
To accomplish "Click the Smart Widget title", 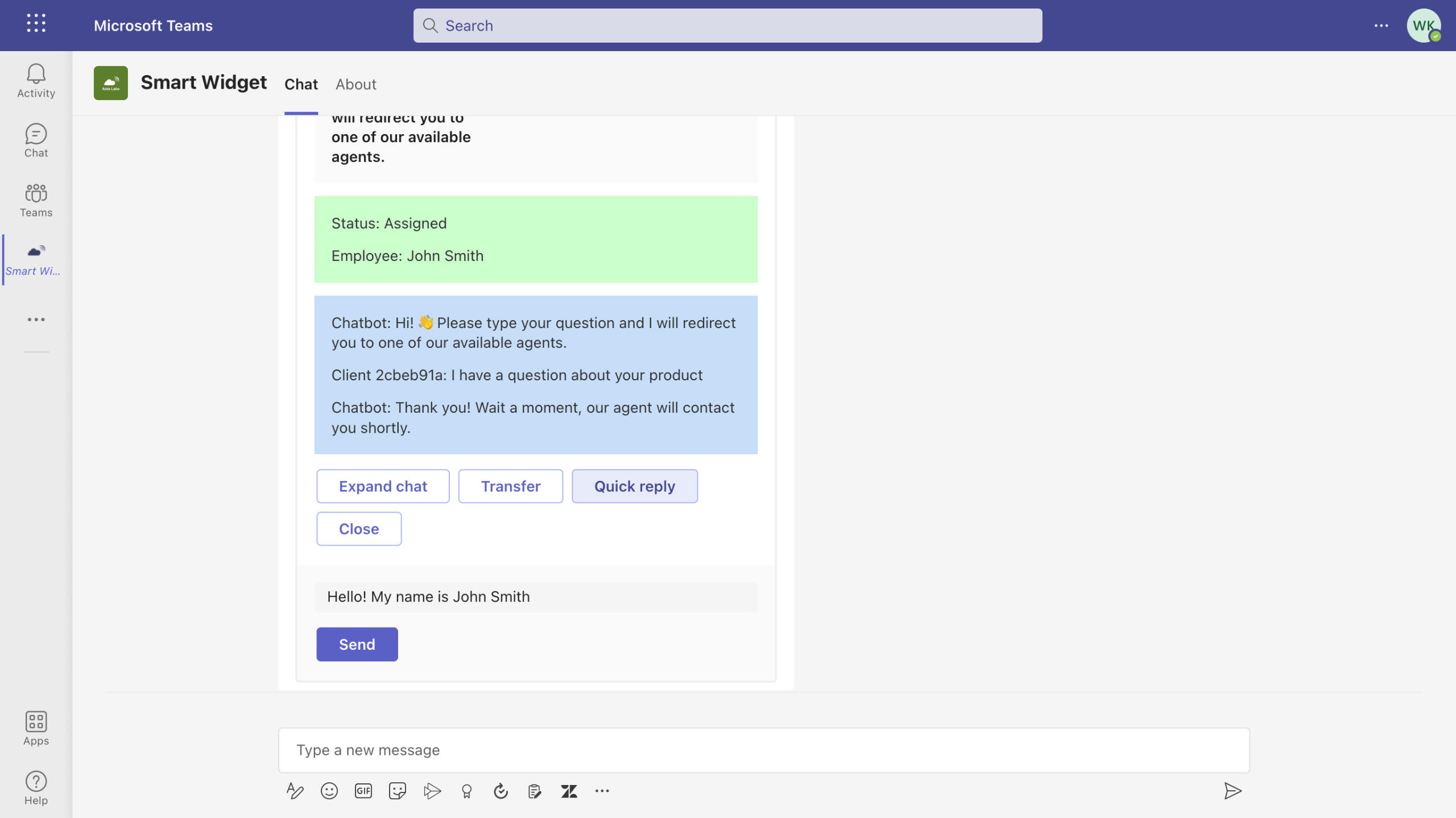I will tap(204, 82).
